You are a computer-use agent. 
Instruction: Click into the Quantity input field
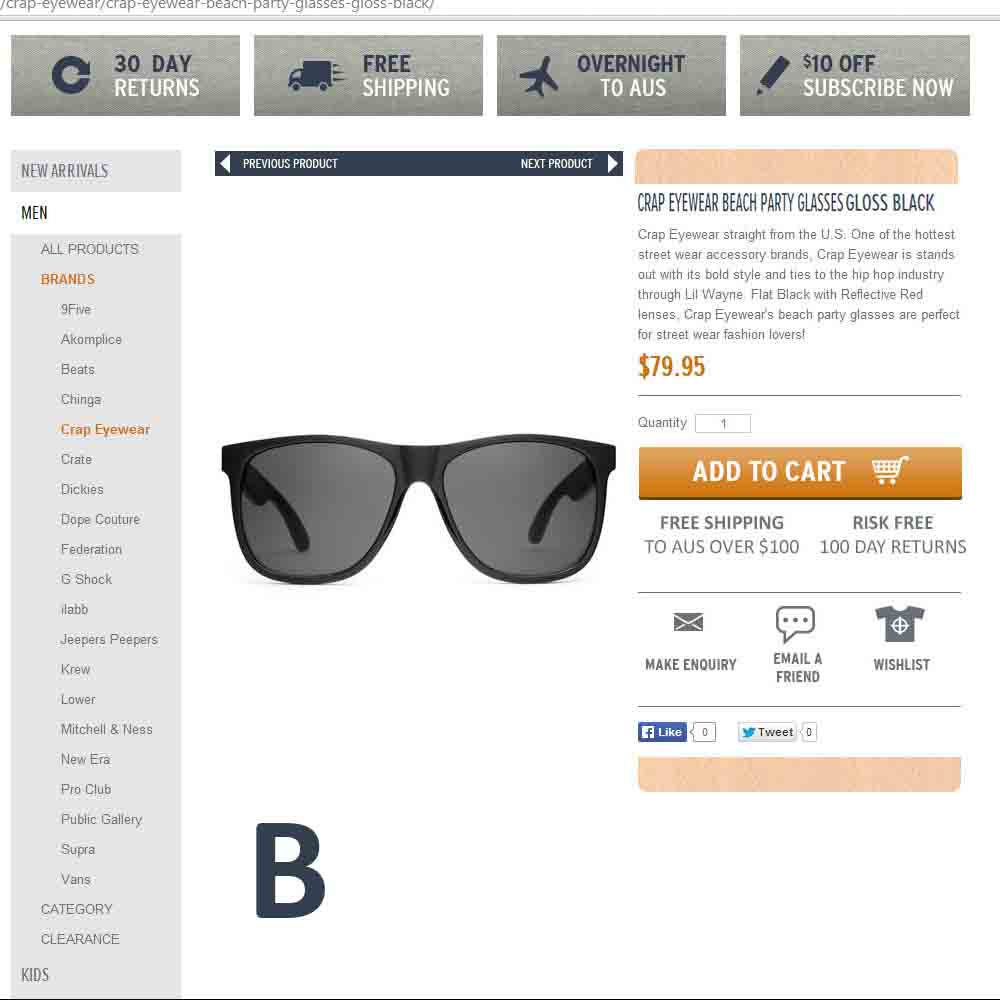point(723,423)
